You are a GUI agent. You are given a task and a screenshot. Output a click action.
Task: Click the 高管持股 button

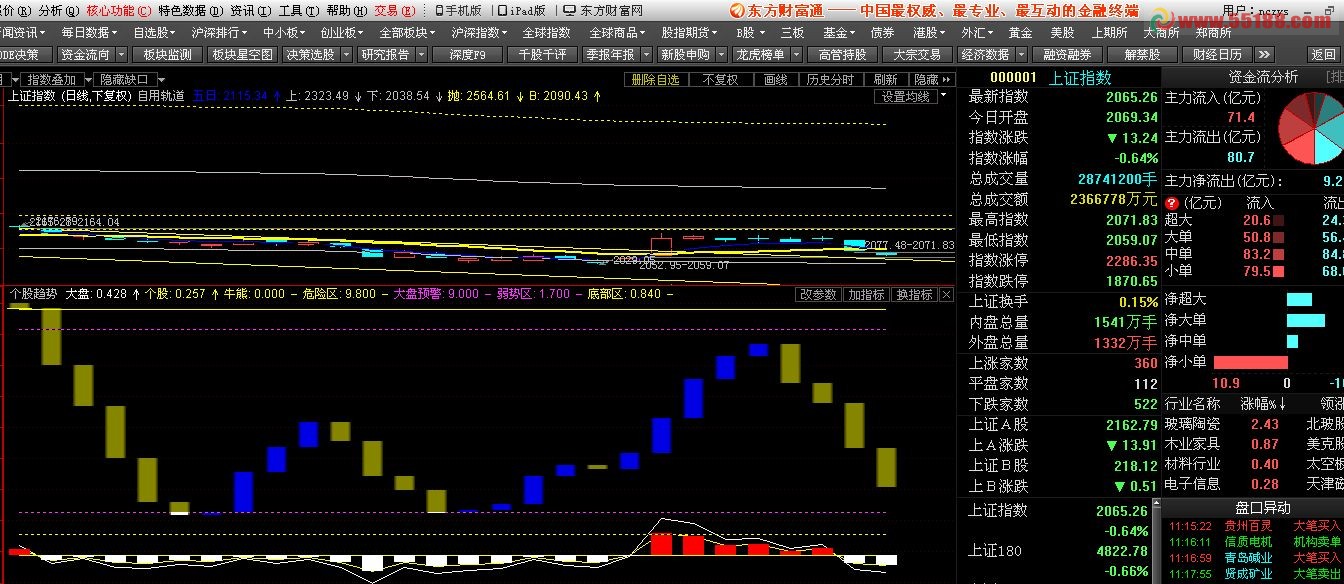point(842,55)
